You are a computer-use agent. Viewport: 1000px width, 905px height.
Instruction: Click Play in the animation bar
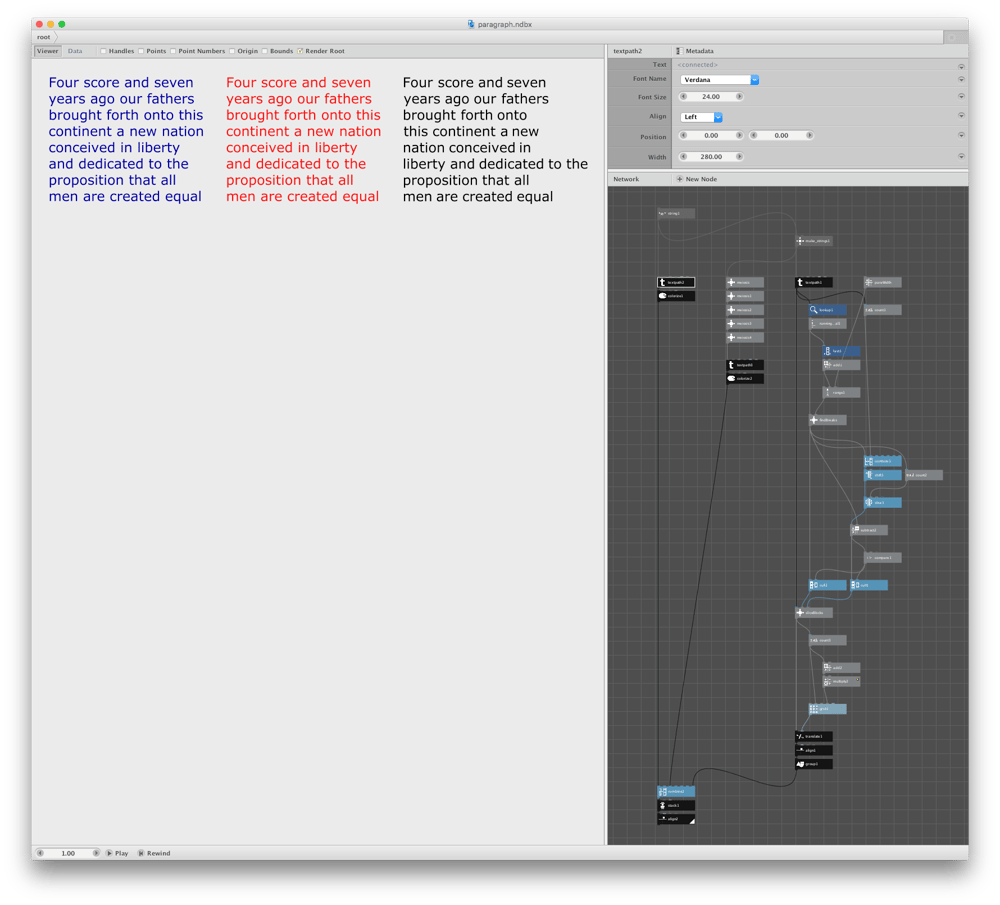pos(117,853)
